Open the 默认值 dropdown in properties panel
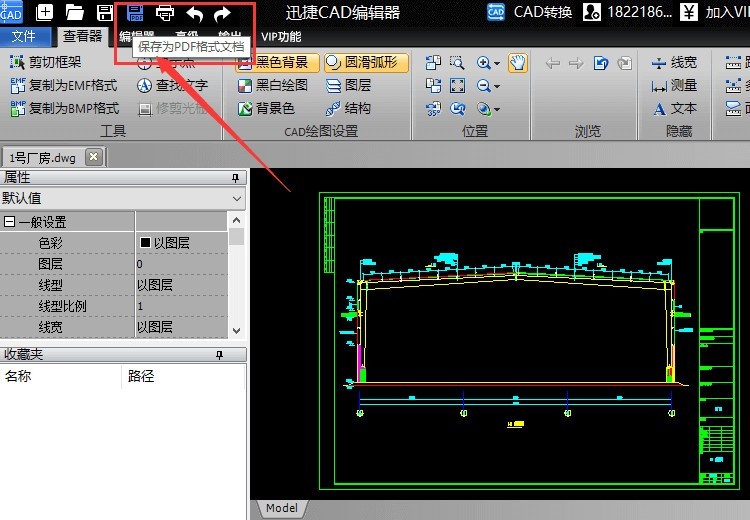 point(237,199)
